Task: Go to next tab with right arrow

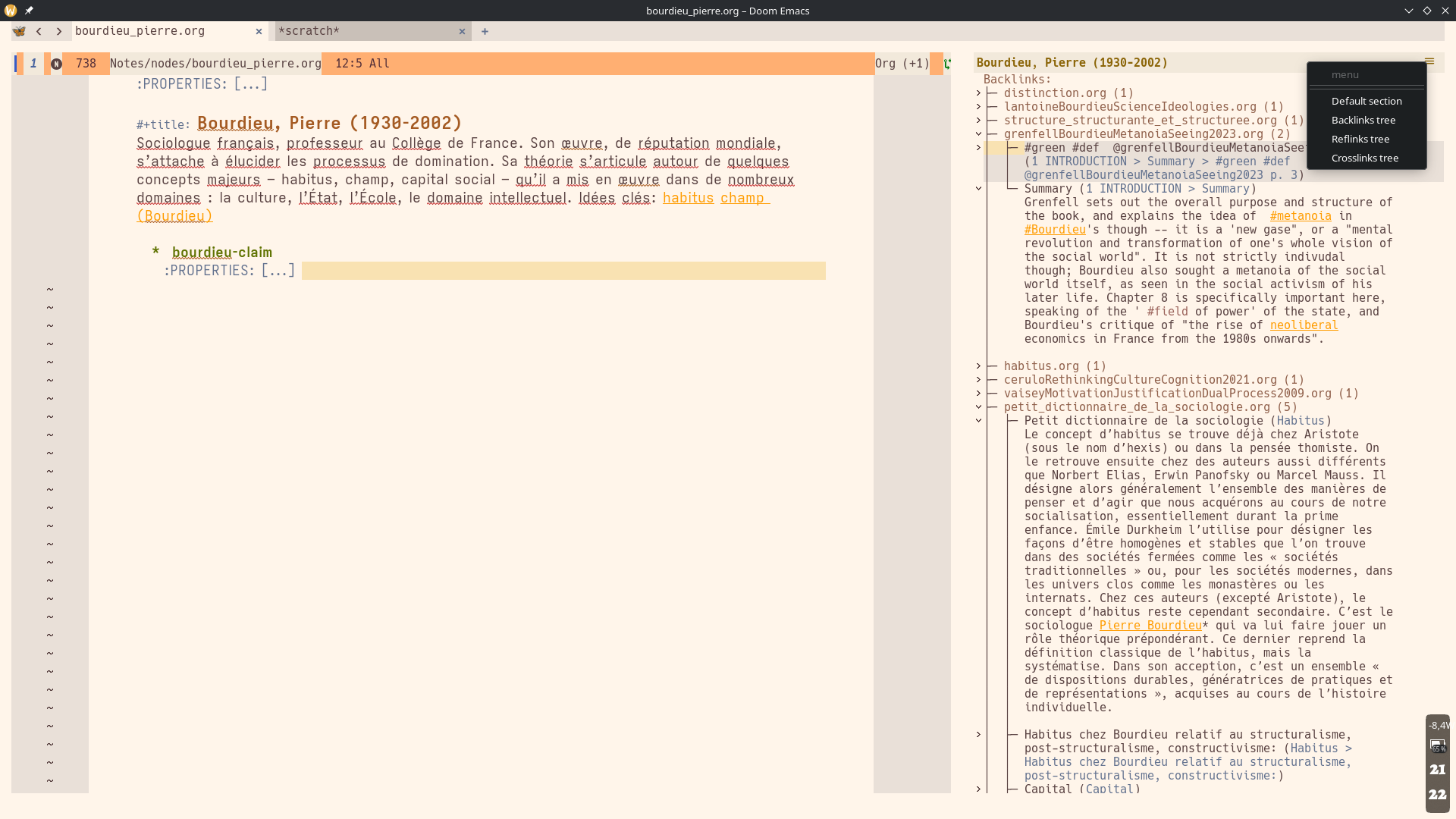Action: point(58,31)
